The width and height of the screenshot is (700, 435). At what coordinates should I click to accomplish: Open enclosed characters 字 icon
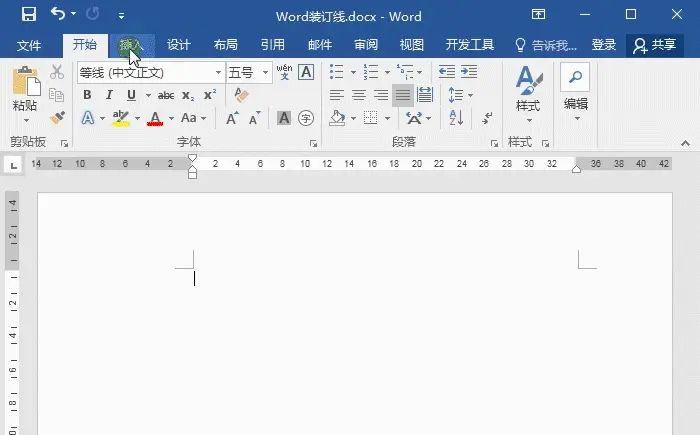306,118
